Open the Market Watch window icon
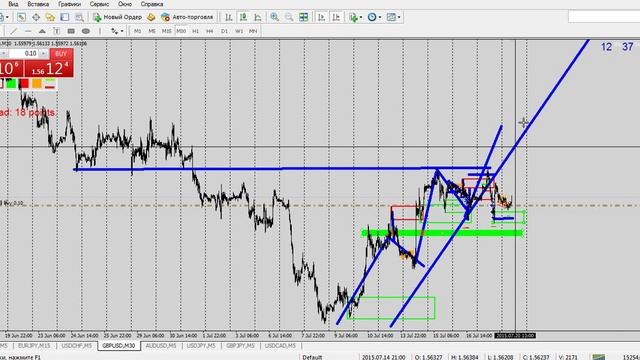 click(21, 17)
